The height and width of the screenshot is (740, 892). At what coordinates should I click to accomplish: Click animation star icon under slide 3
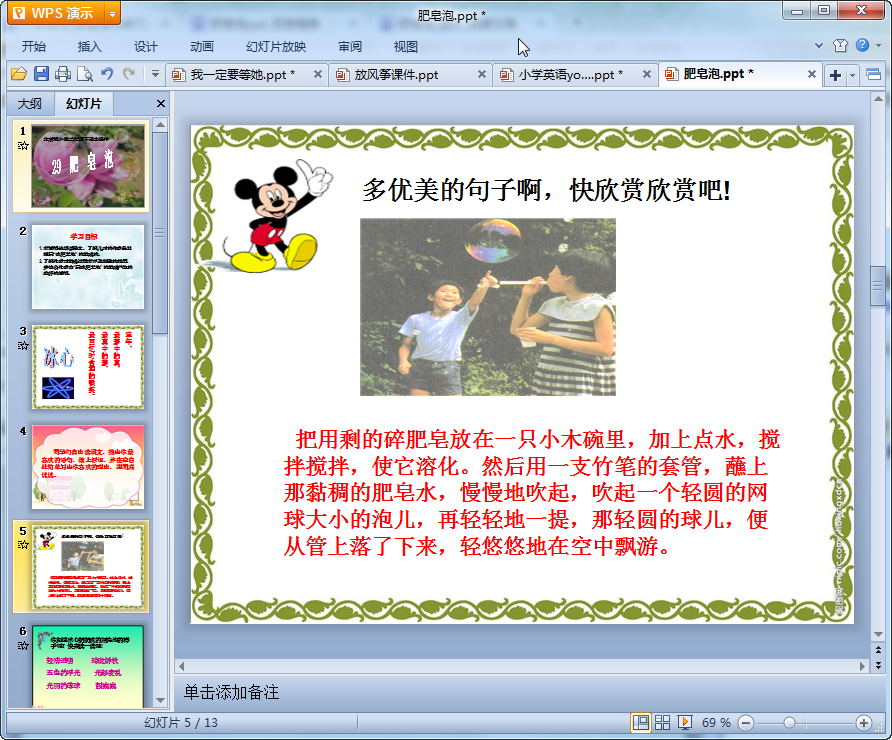pos(23,345)
